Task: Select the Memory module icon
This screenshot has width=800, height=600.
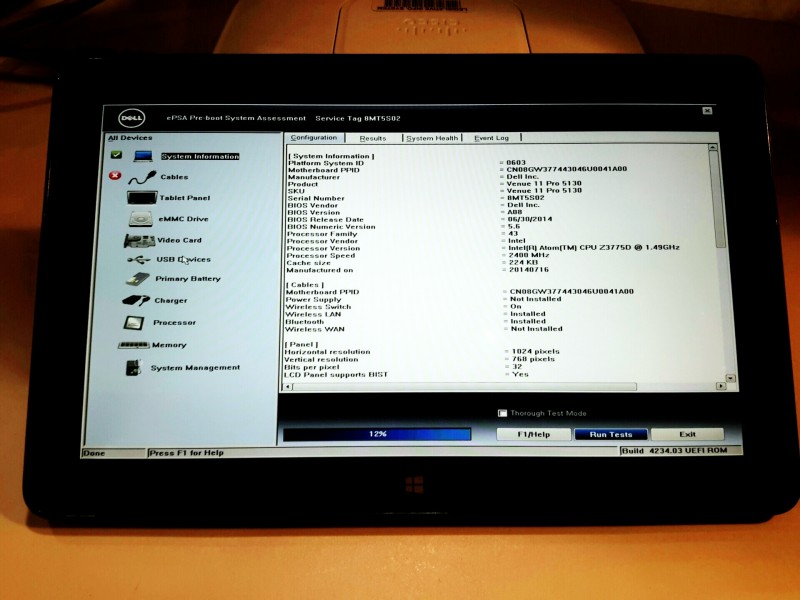Action: (x=133, y=345)
